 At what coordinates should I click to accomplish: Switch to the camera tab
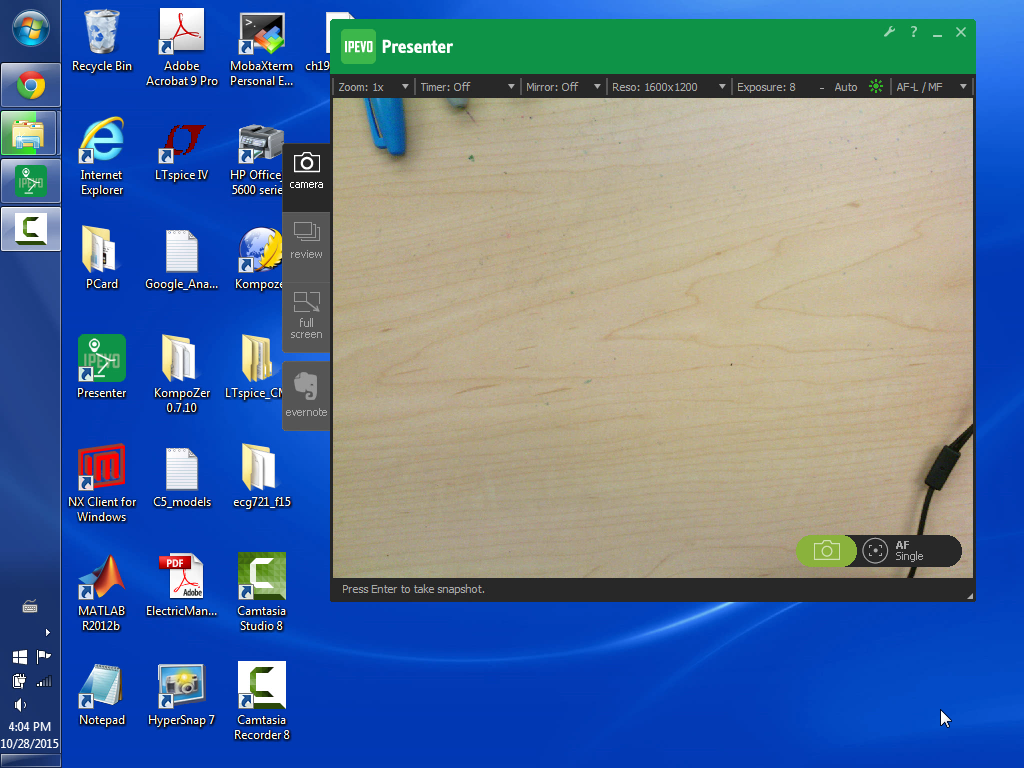click(x=306, y=170)
